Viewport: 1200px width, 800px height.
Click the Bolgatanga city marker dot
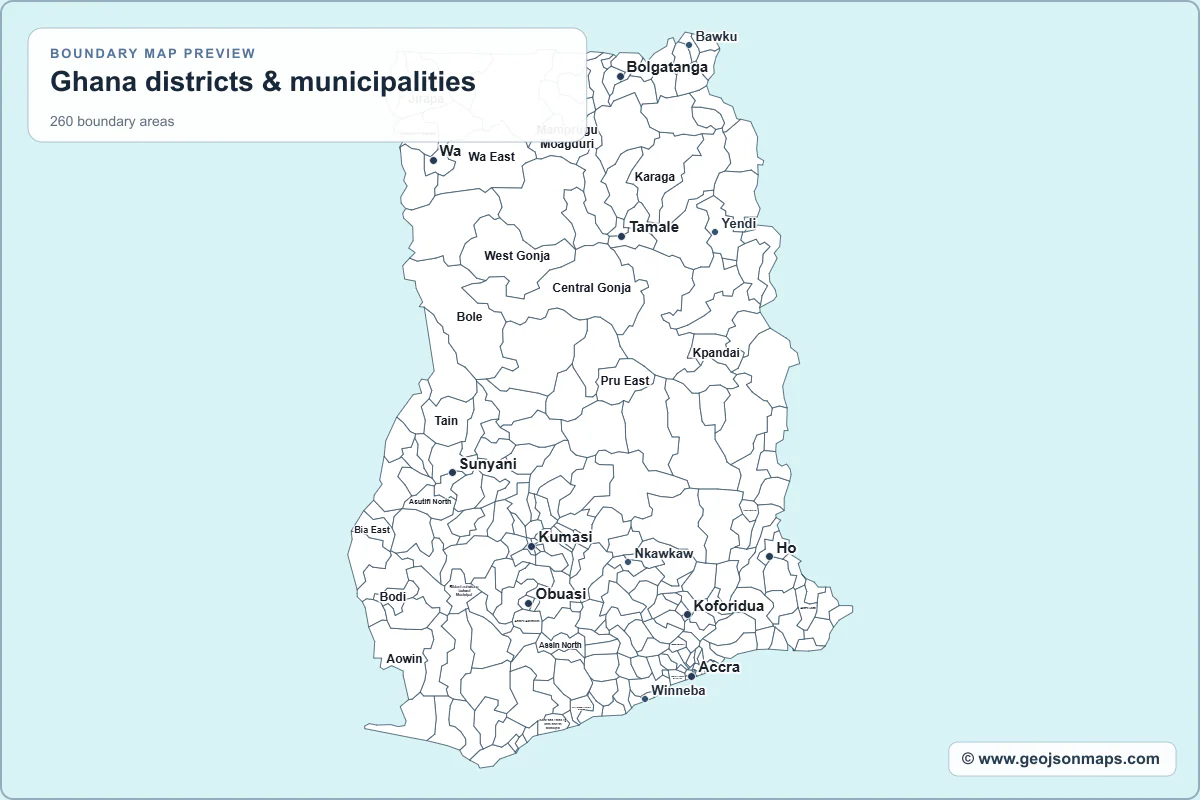click(620, 76)
